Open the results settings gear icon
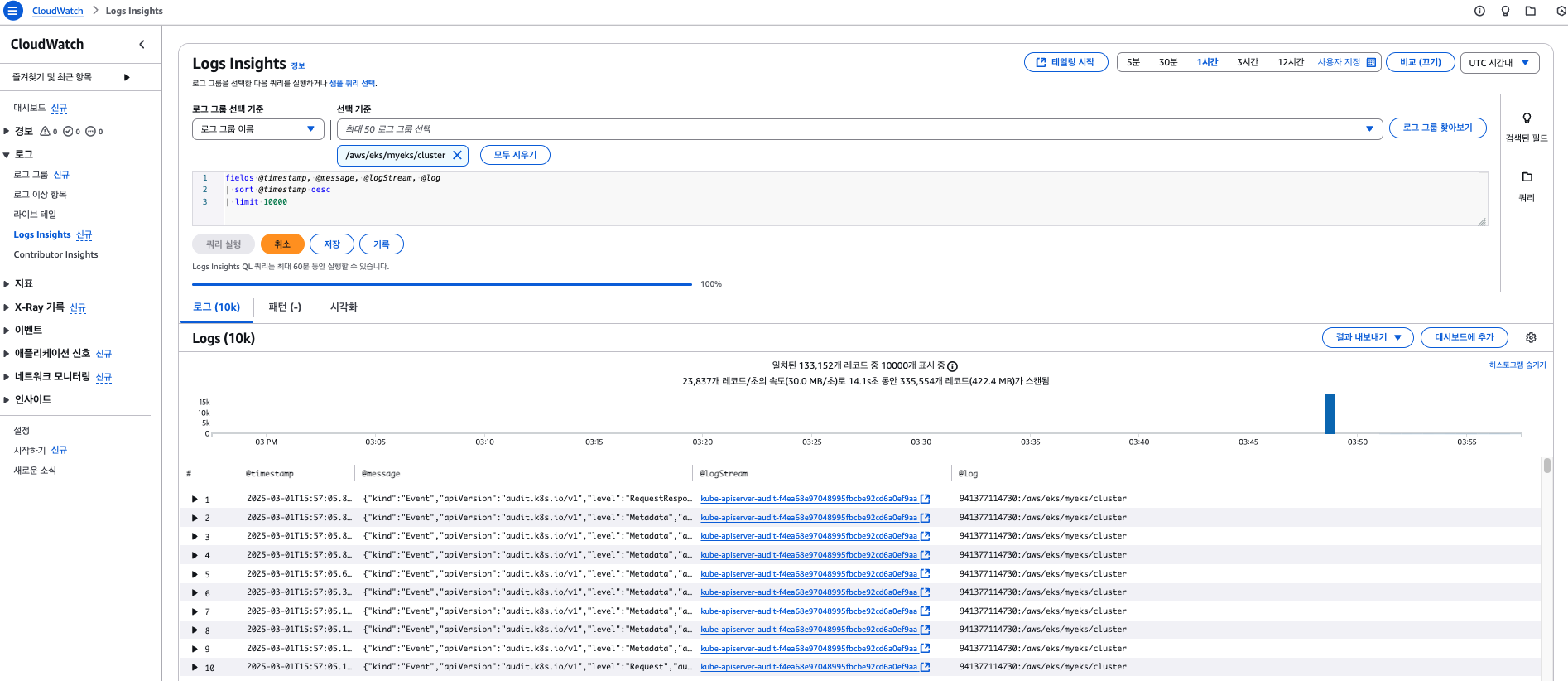The image size is (1568, 681). 1531,337
